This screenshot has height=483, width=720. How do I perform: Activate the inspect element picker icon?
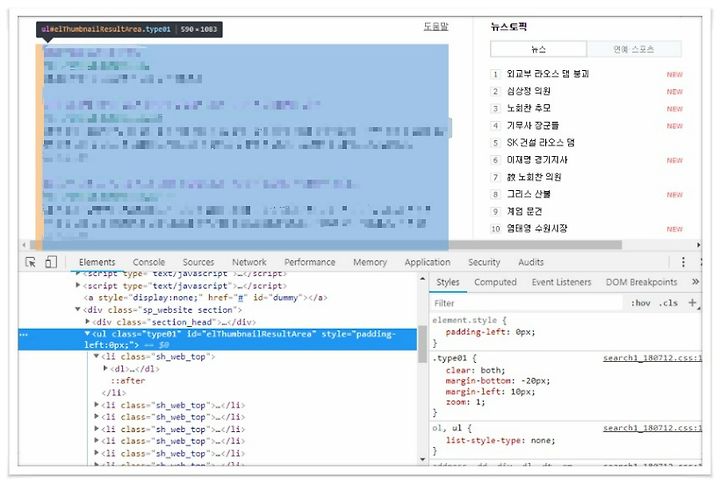(x=30, y=262)
